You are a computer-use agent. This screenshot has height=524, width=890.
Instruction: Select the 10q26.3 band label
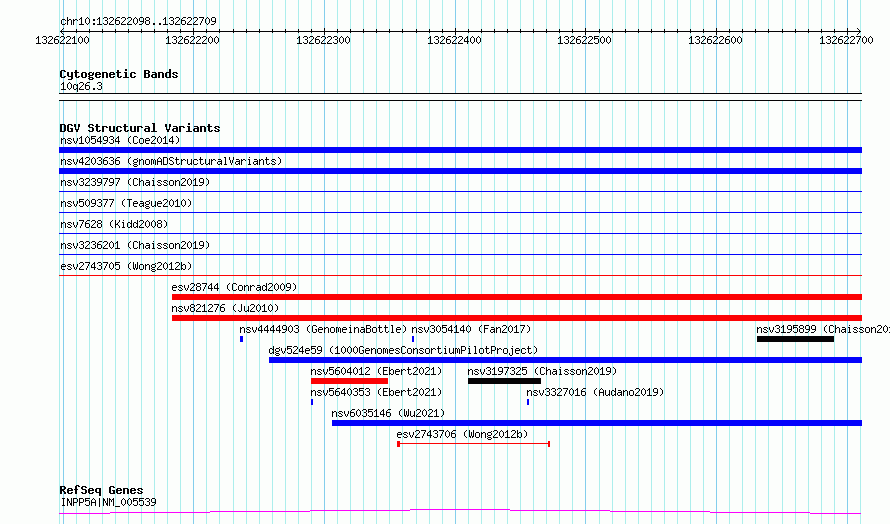[81, 86]
